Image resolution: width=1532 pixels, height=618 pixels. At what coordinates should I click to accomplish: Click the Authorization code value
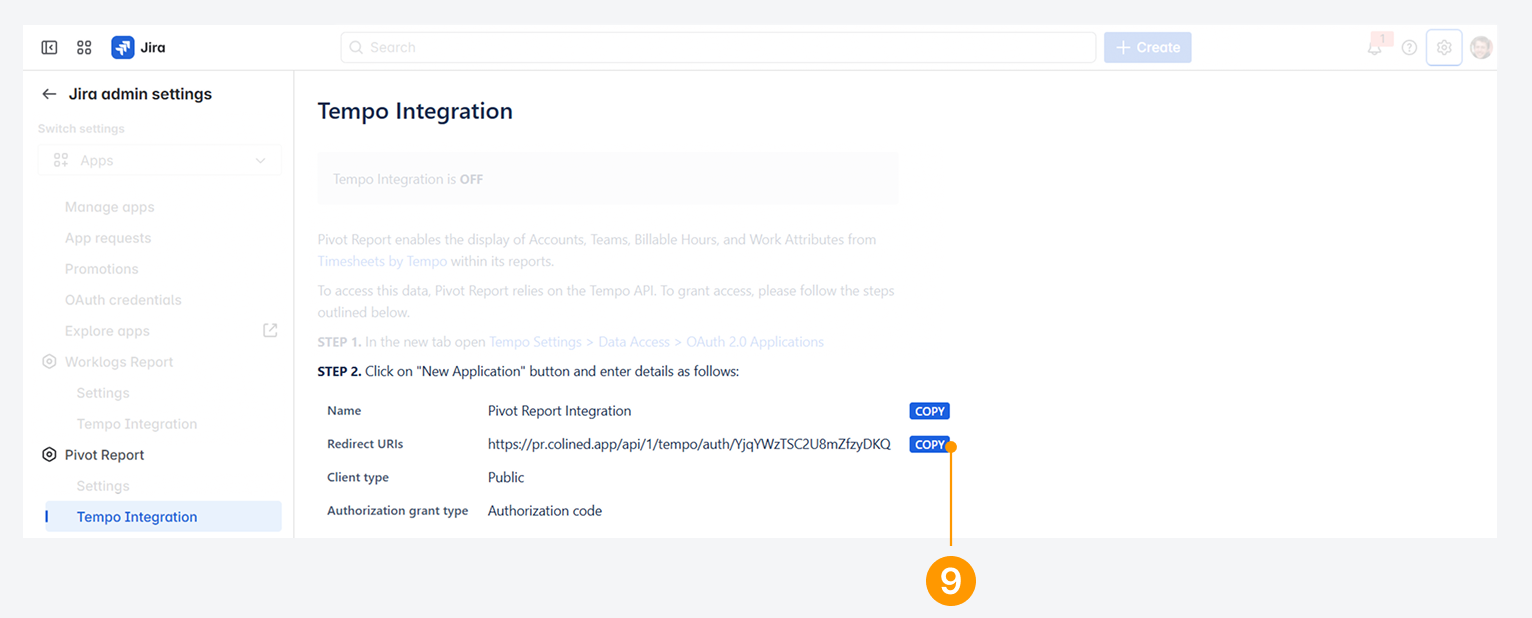(x=545, y=511)
